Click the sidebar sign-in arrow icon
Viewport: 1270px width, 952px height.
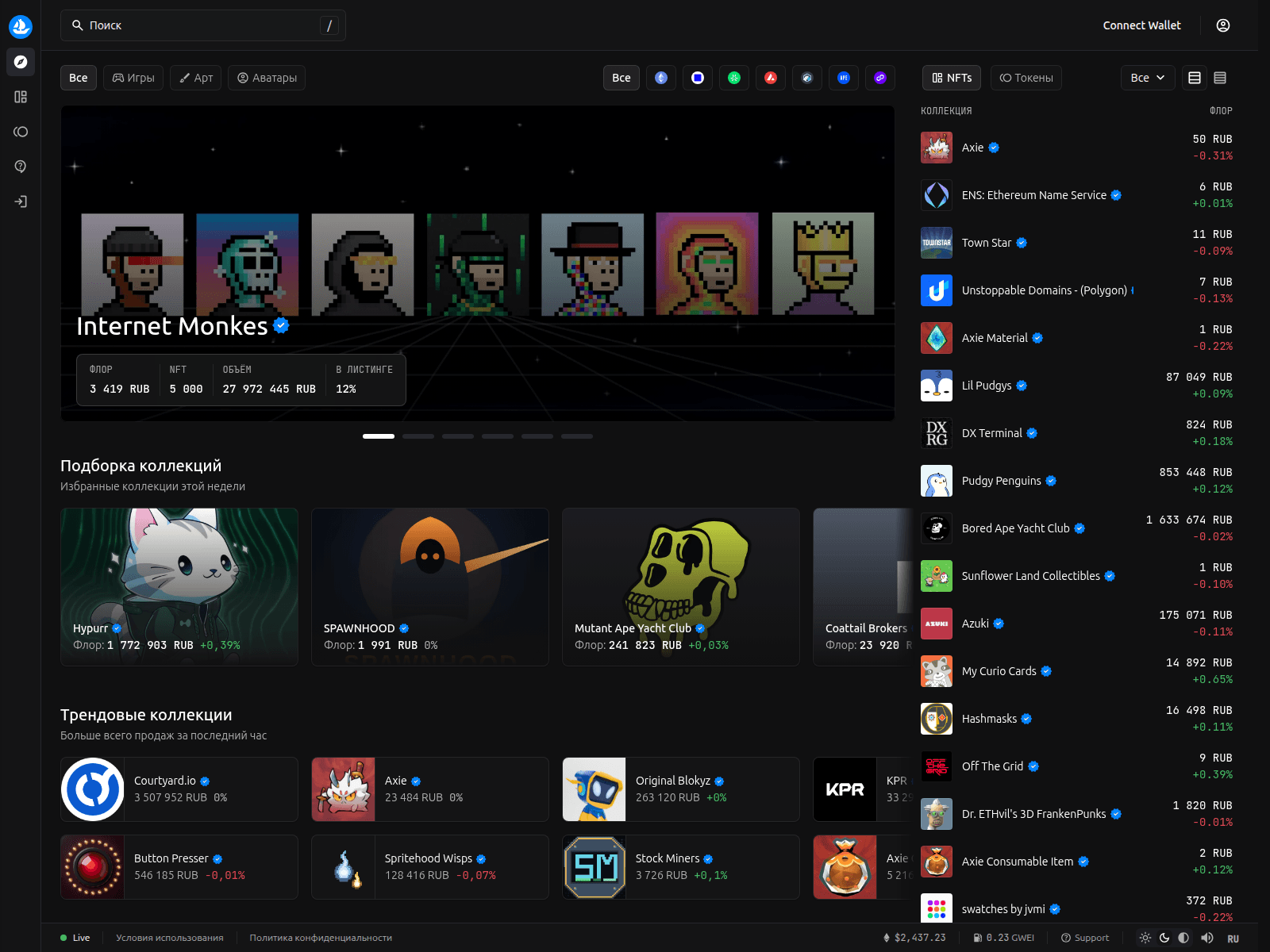(21, 202)
